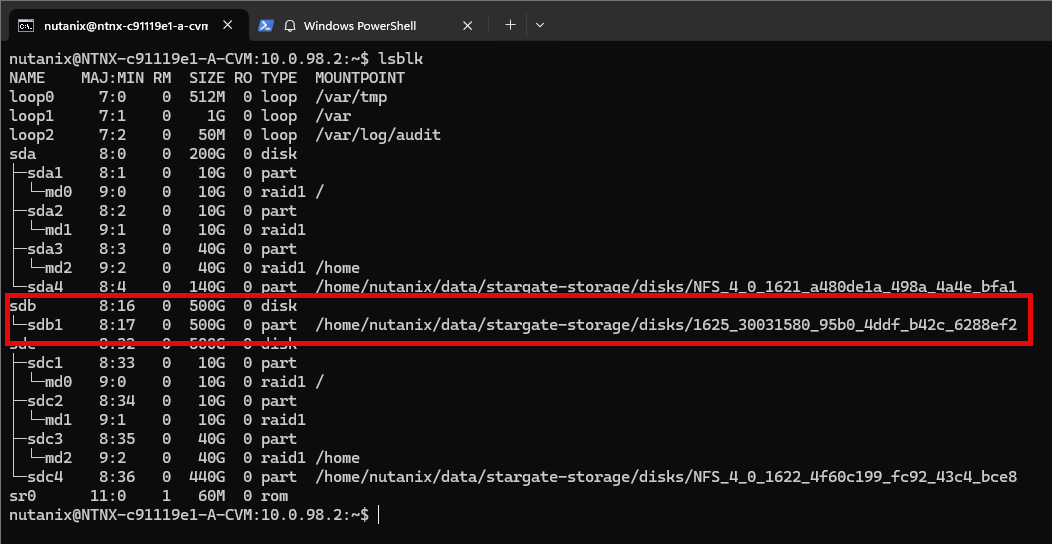Click the '8:36' MAJ:MIN value
The height and width of the screenshot is (544, 1052).
[x=117, y=477]
